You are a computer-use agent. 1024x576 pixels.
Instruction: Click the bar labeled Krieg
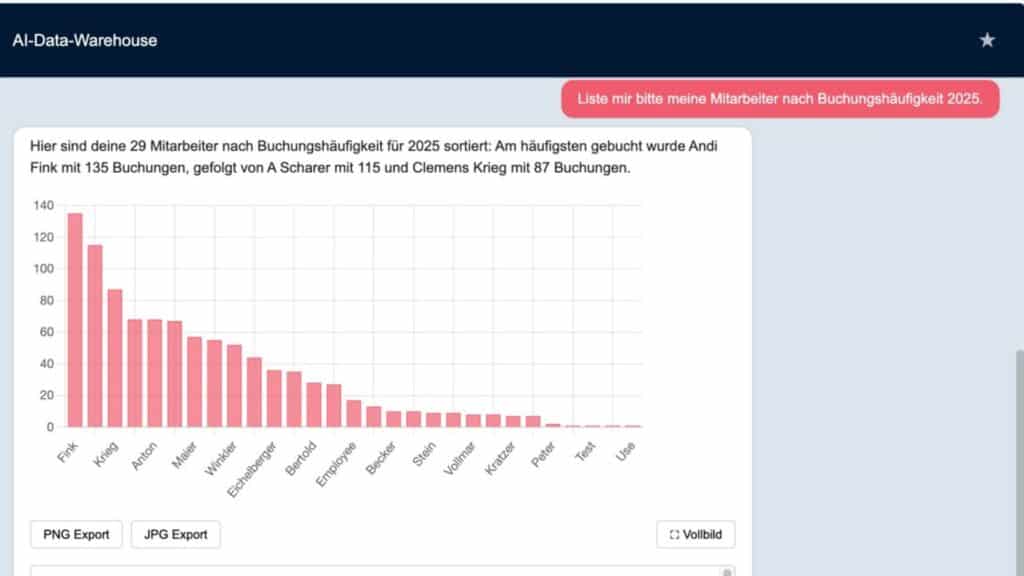pos(115,358)
